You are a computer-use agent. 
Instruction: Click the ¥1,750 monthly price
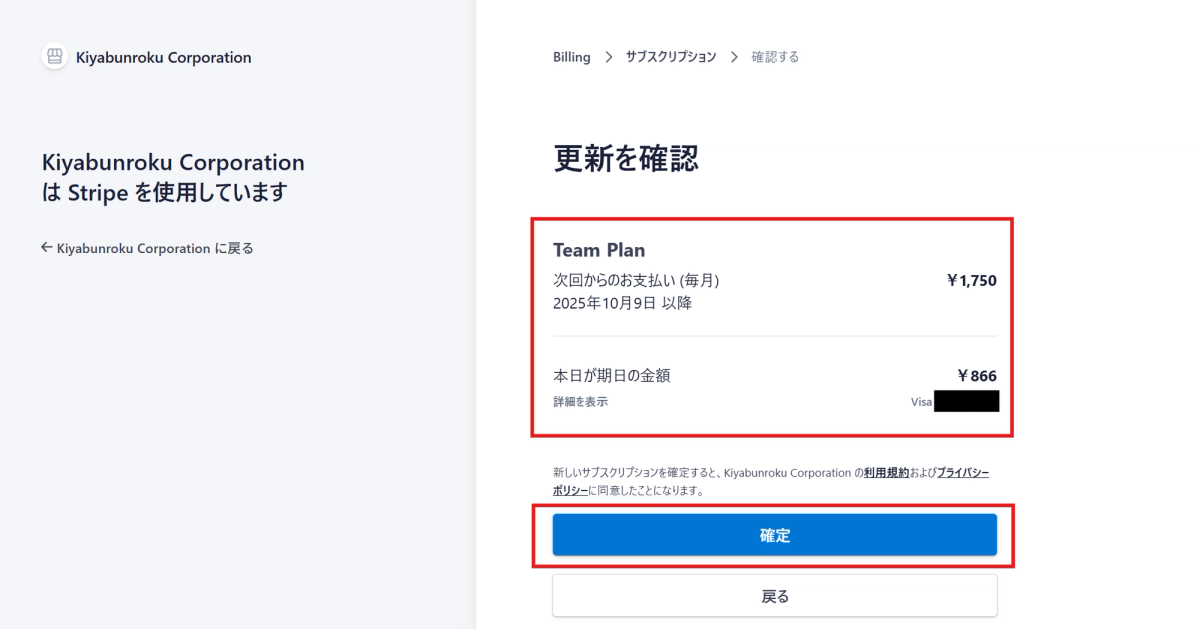pyautogui.click(x=971, y=280)
